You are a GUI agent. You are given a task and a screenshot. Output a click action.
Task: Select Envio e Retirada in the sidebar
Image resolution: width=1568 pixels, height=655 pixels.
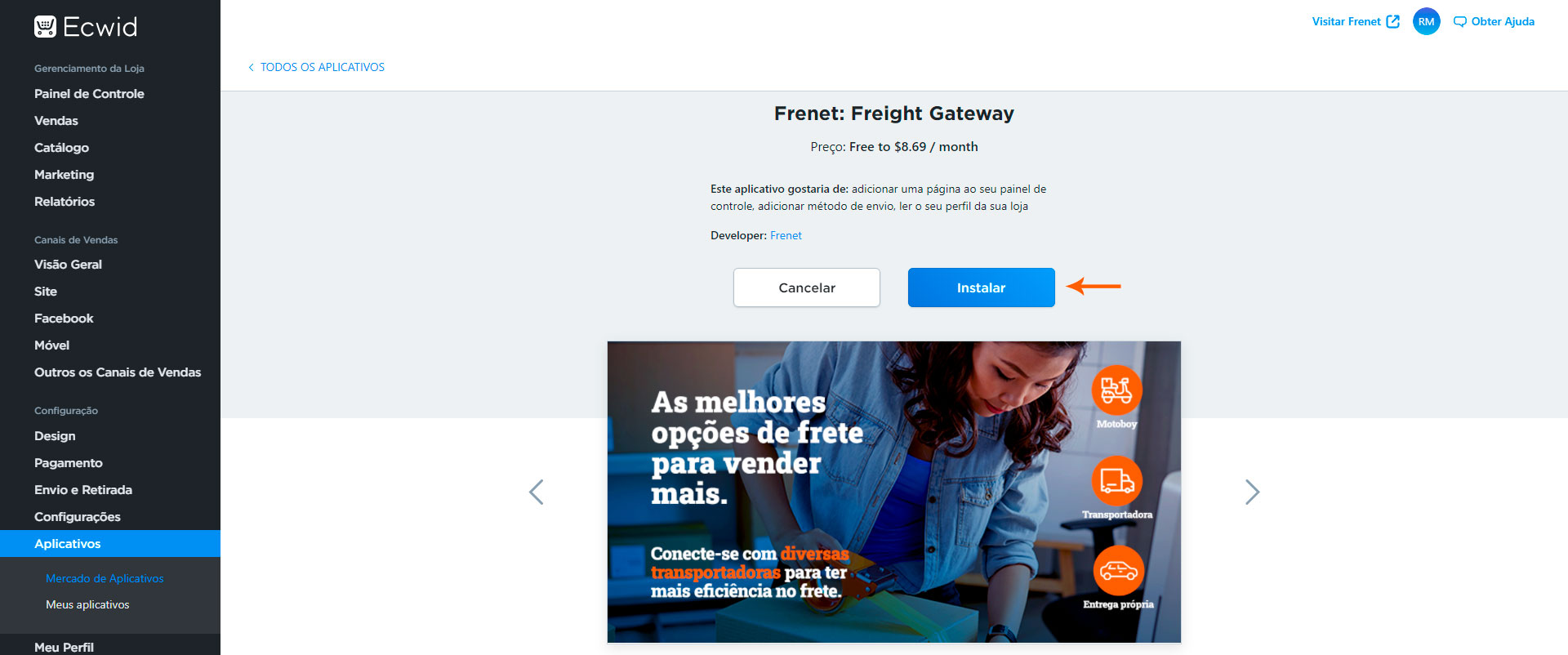(83, 490)
